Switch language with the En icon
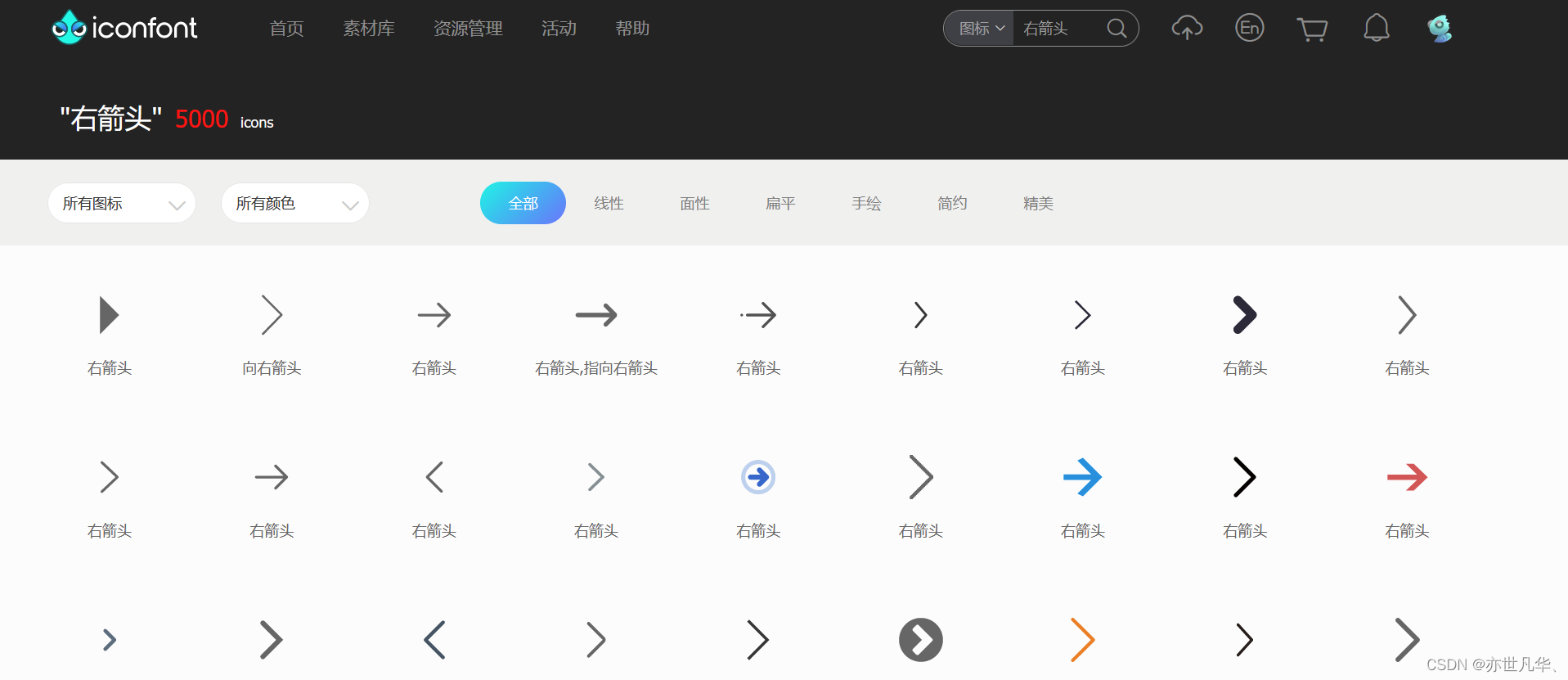 1250,29
